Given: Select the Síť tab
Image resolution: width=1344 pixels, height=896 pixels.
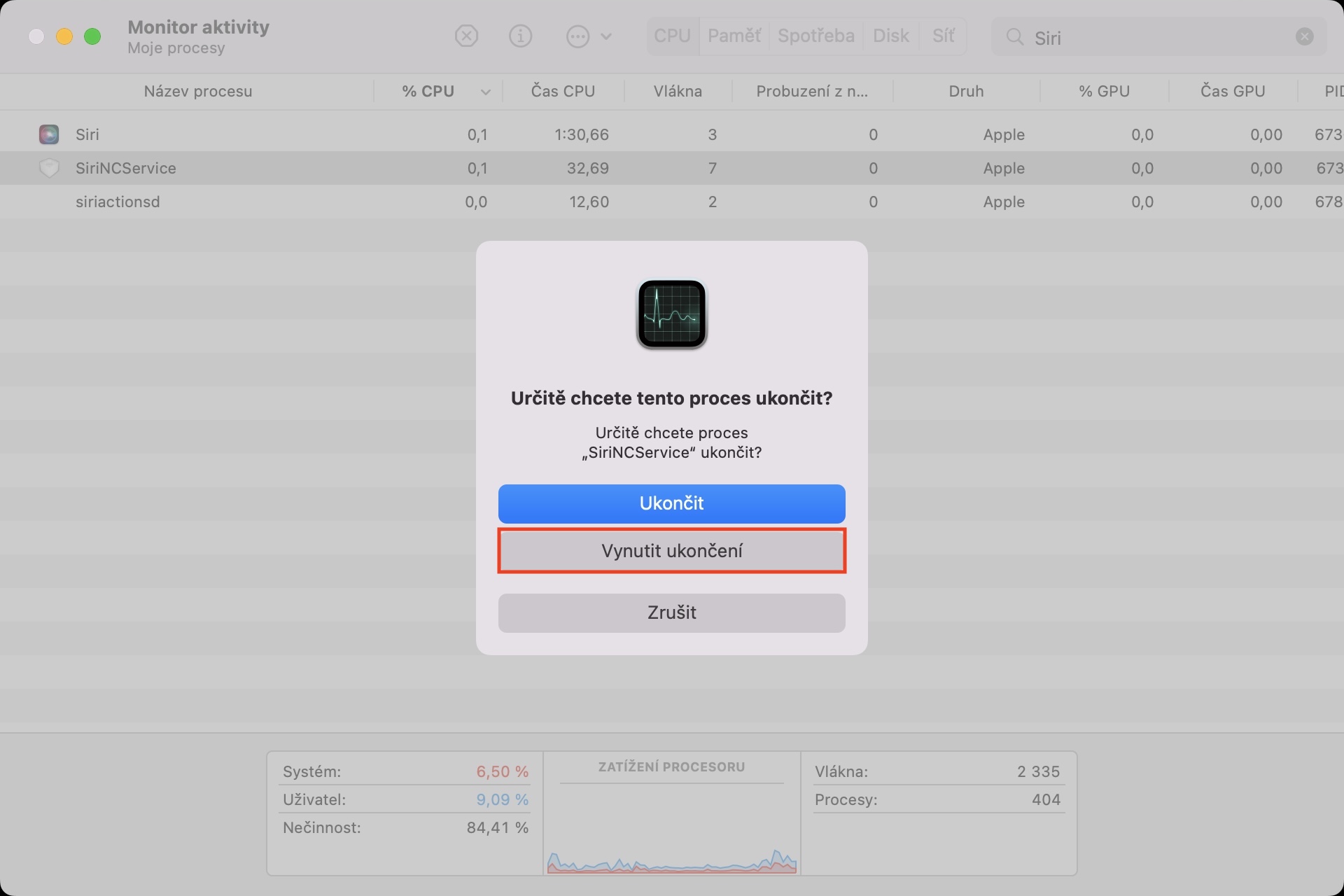Looking at the screenshot, I should 943,36.
